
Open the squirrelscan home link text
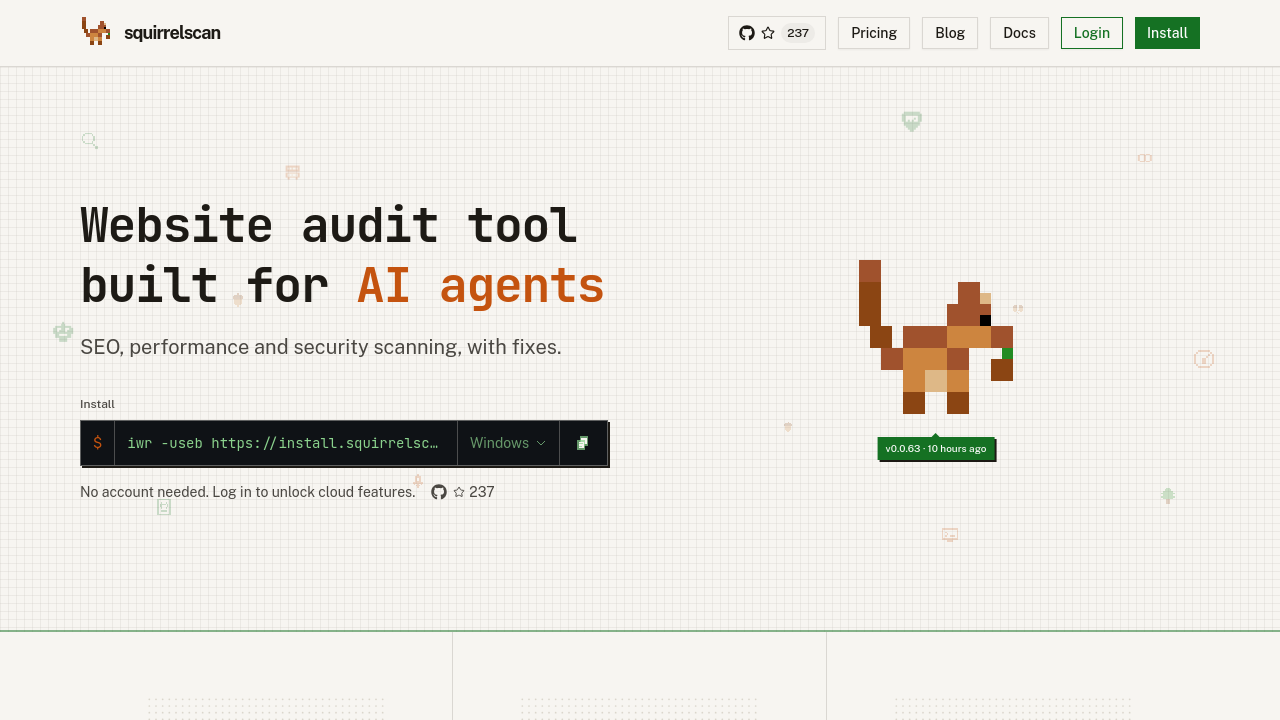[172, 33]
